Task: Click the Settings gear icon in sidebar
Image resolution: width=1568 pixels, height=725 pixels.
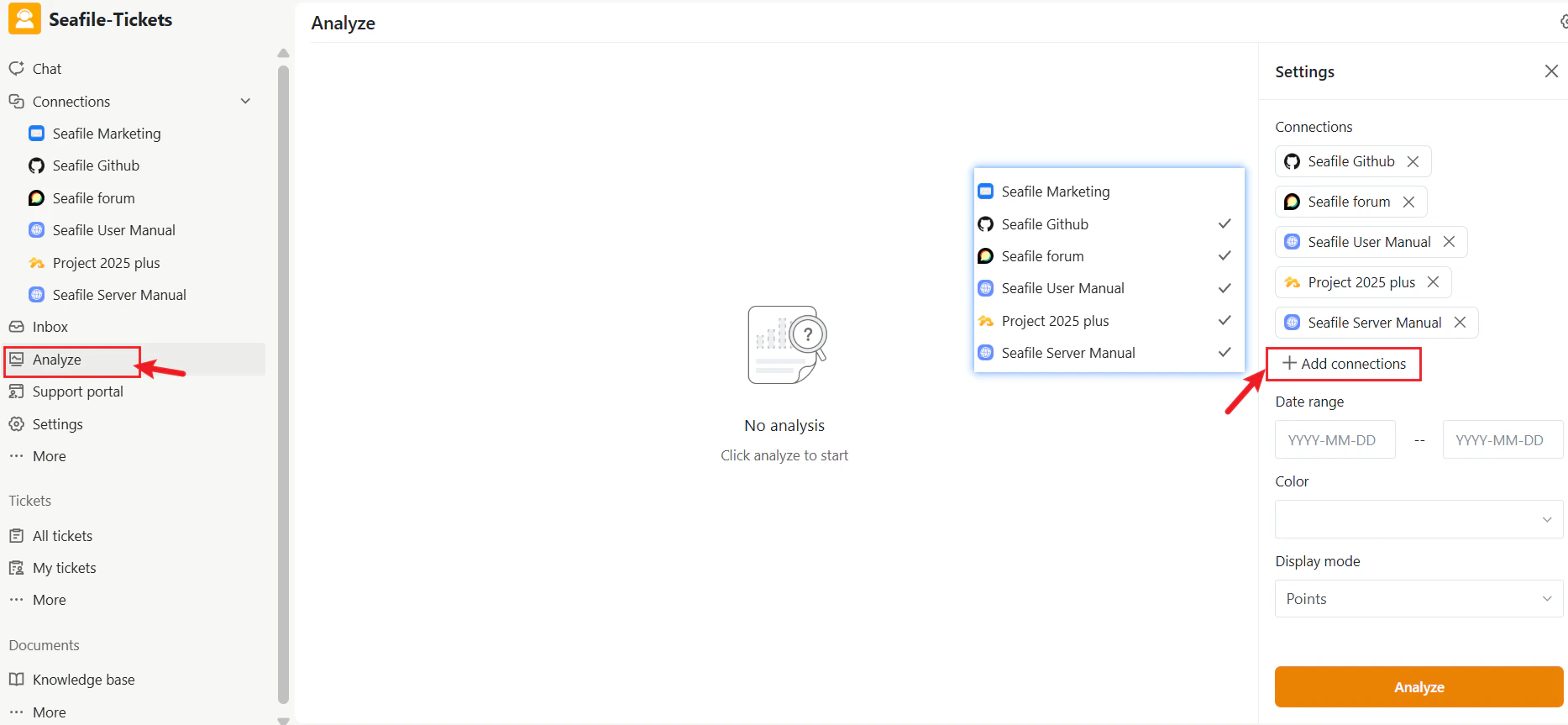Action: pos(16,423)
